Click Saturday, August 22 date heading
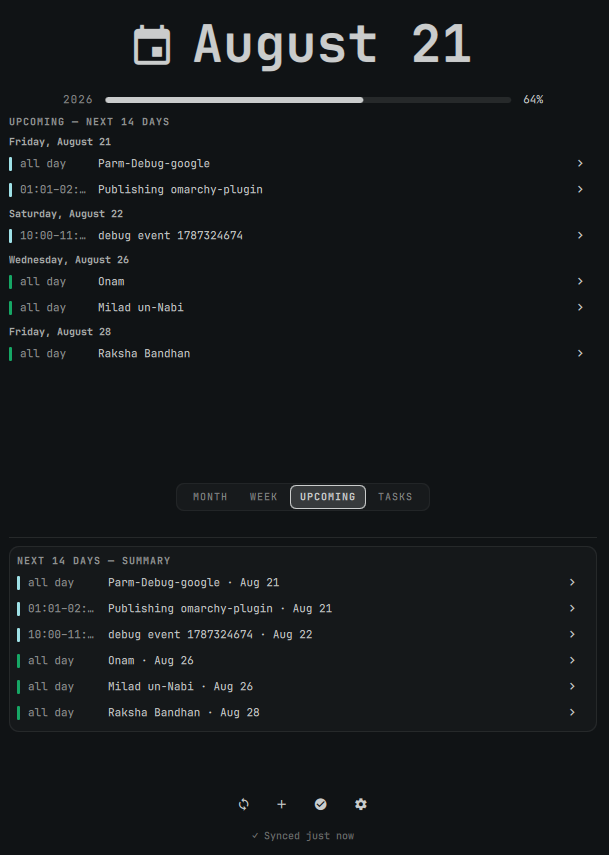609x855 pixels. coord(66,214)
